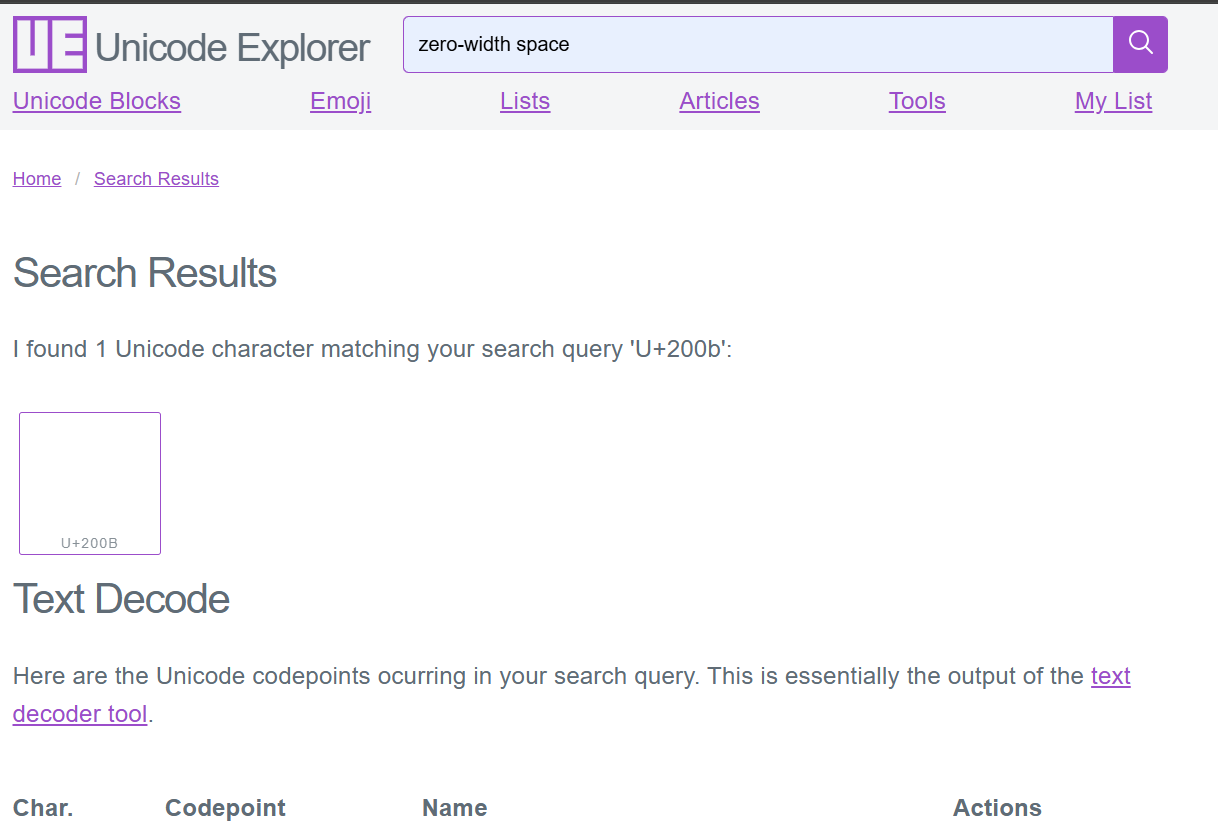Follow the 'text decoder tool' link
This screenshot has width=1218, height=832.
[1110, 677]
